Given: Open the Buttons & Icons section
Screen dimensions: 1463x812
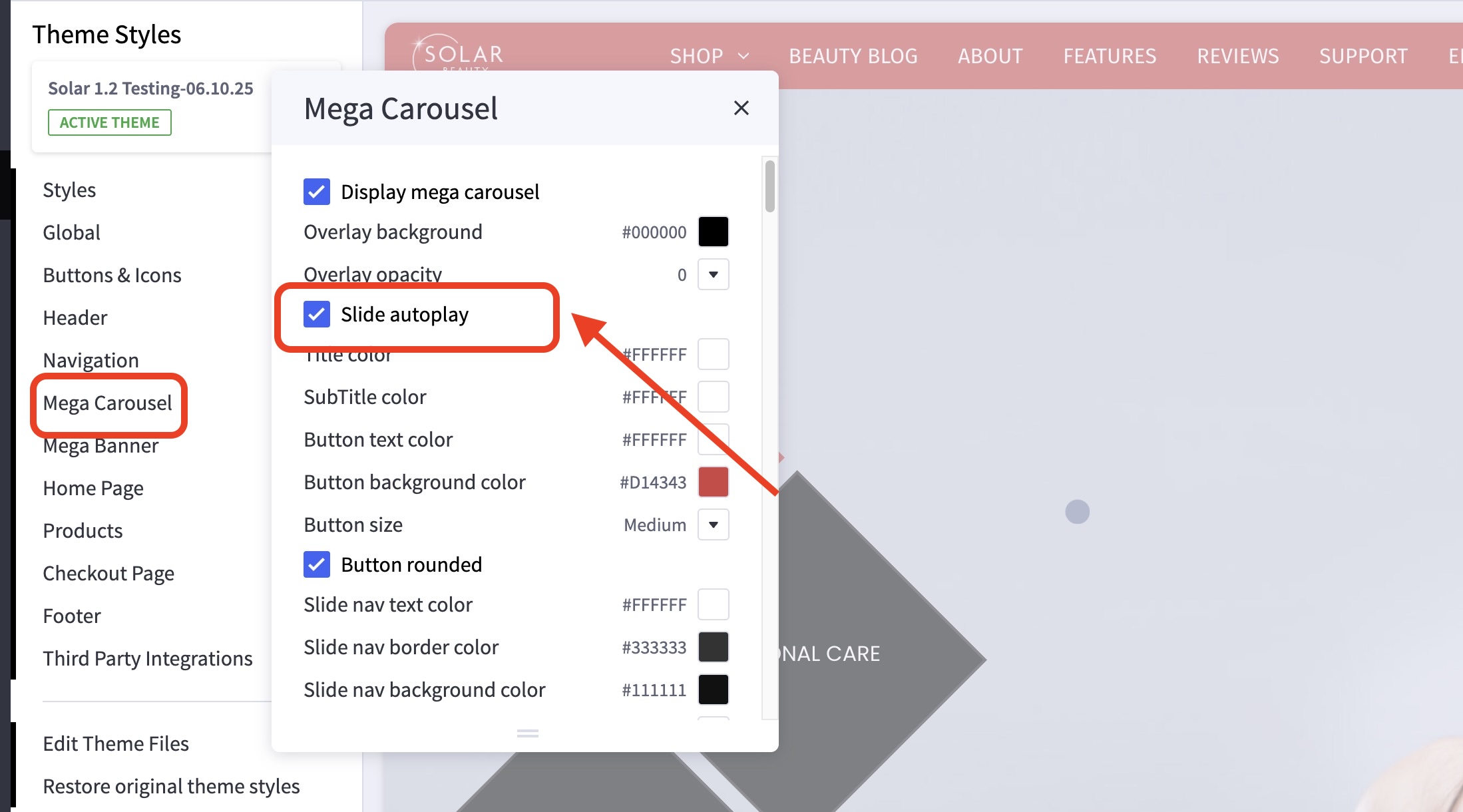Looking at the screenshot, I should [x=112, y=276].
